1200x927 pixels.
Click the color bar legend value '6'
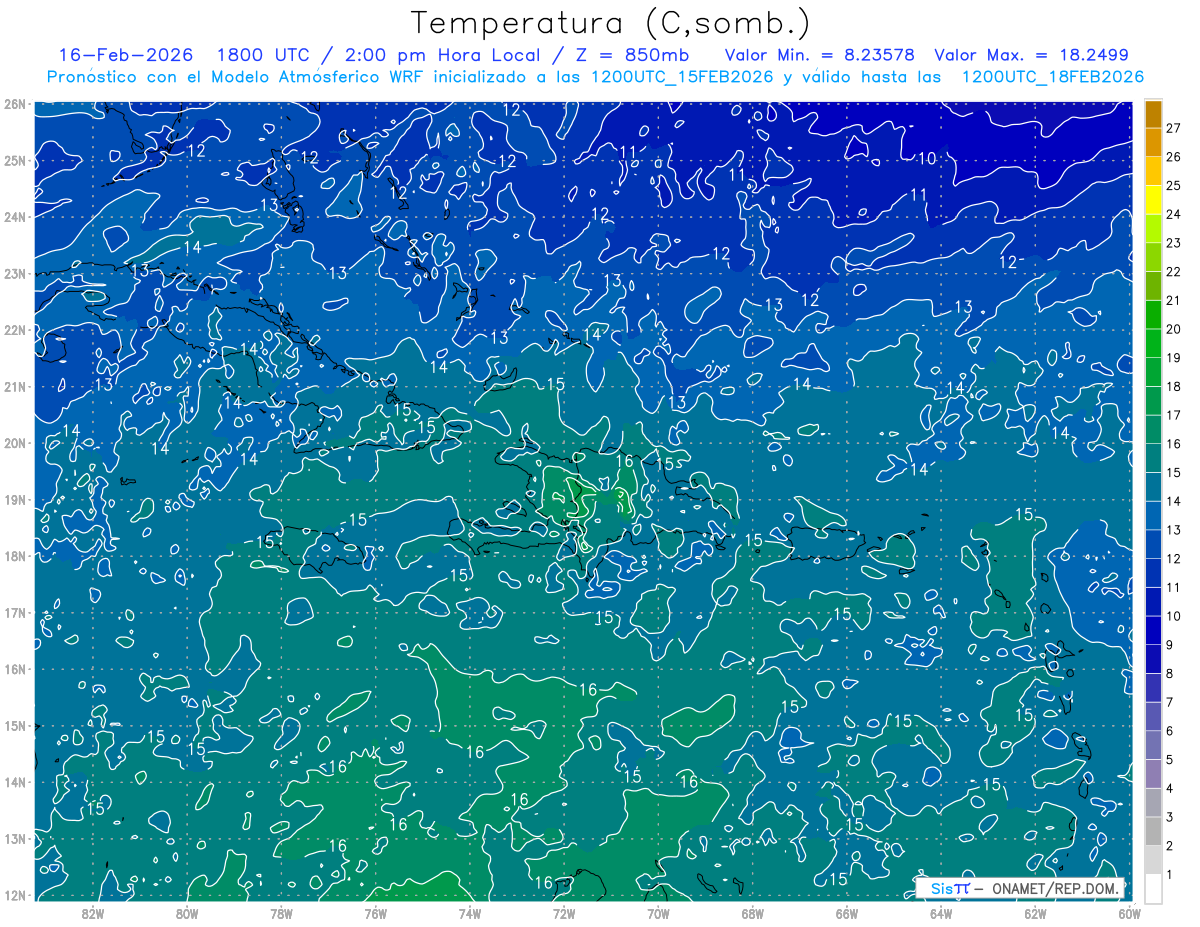[x=1170, y=731]
